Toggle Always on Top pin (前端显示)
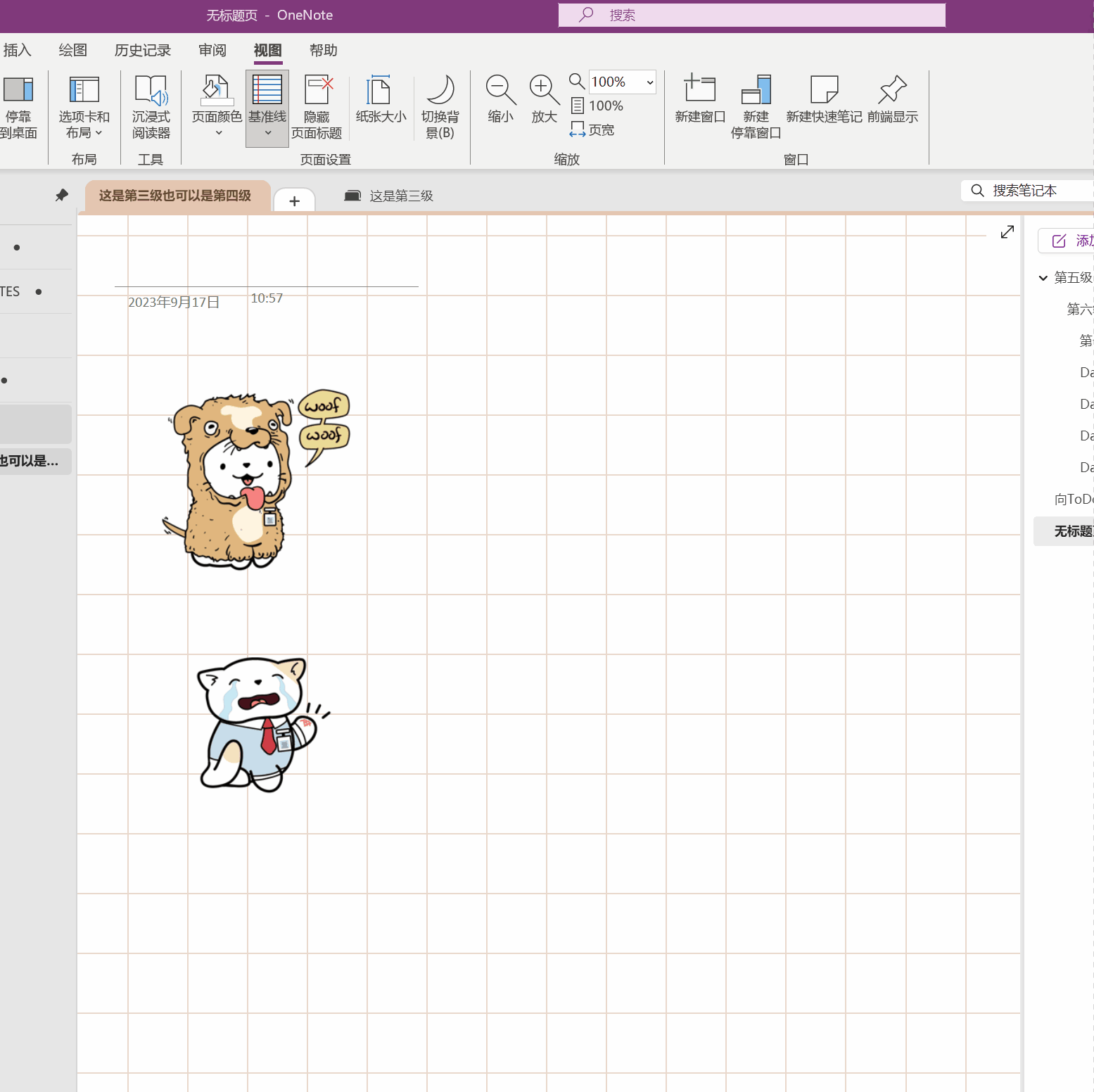The width and height of the screenshot is (1094, 1092). coord(892,100)
